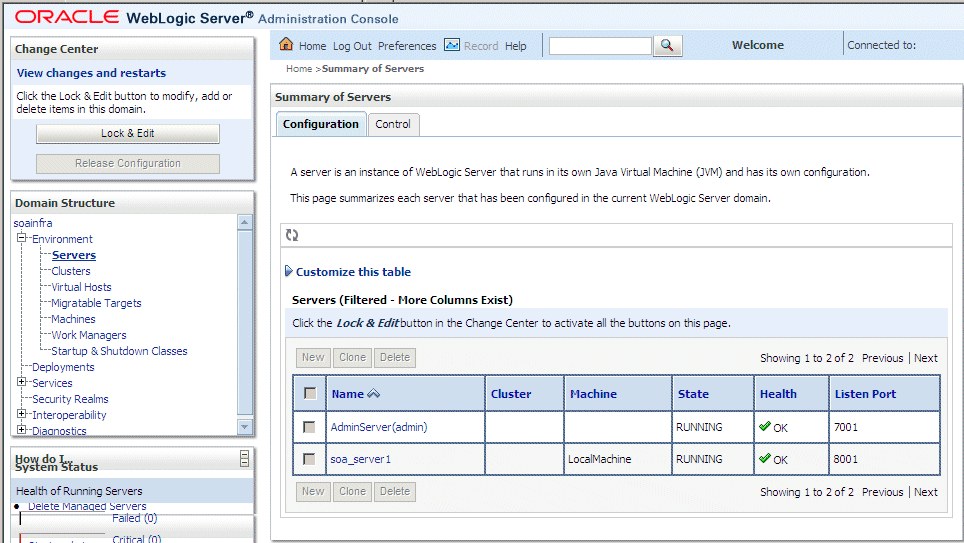Select Virtual Hosts tree item
The width and height of the screenshot is (964, 543).
(x=81, y=287)
